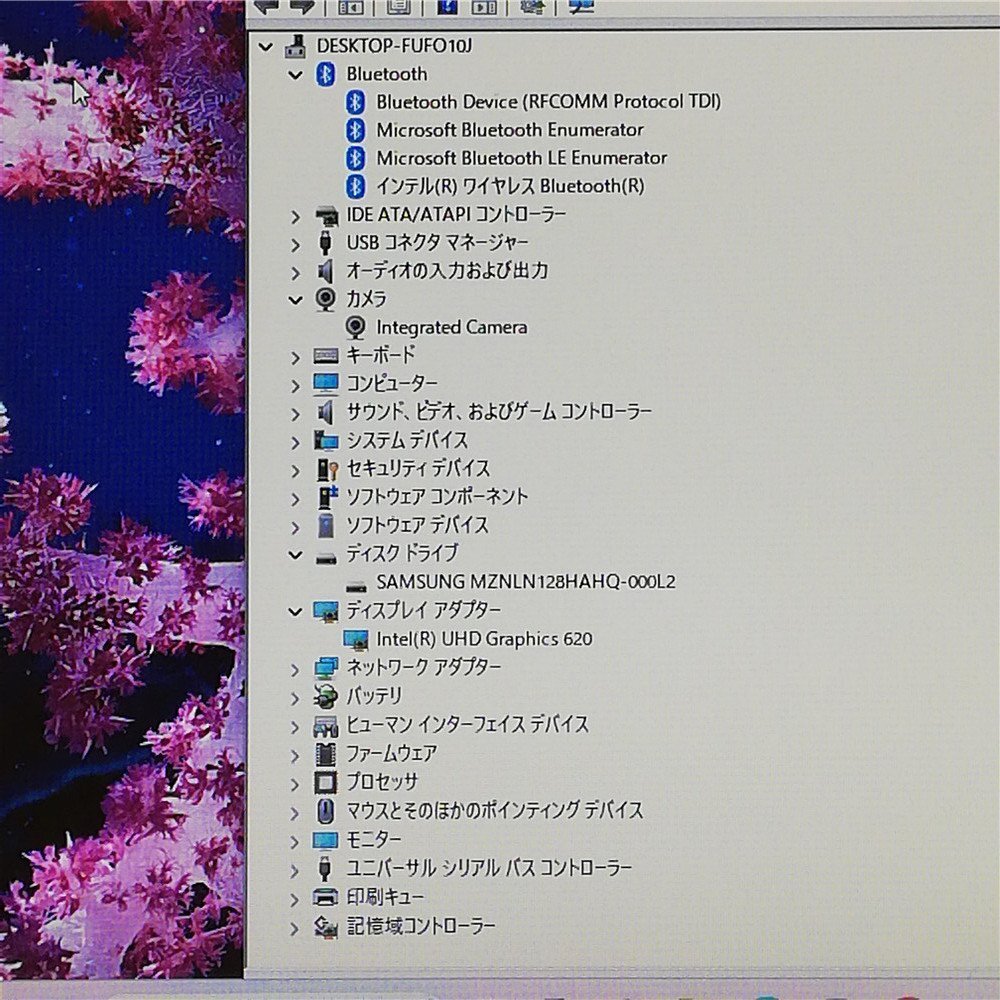Select Microsoft Bluetooth LE Enumerator
This screenshot has height=1000, width=1000.
click(521, 157)
